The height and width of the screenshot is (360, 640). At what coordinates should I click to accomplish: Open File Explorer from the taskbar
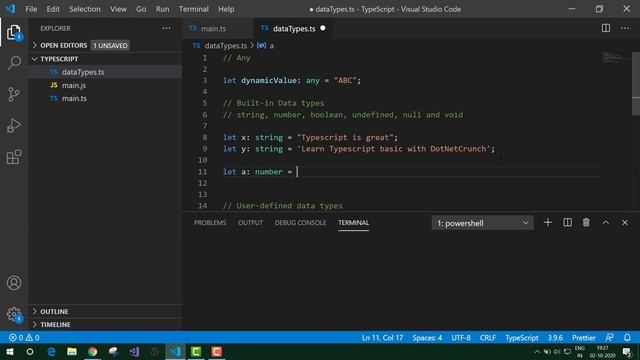tap(72, 351)
